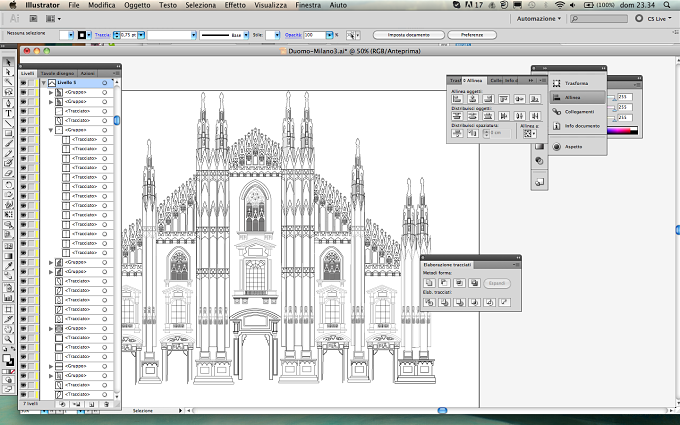Screen dimensions: 680x425
Task: Choose the Paintbrush tool
Action: tap(8, 143)
